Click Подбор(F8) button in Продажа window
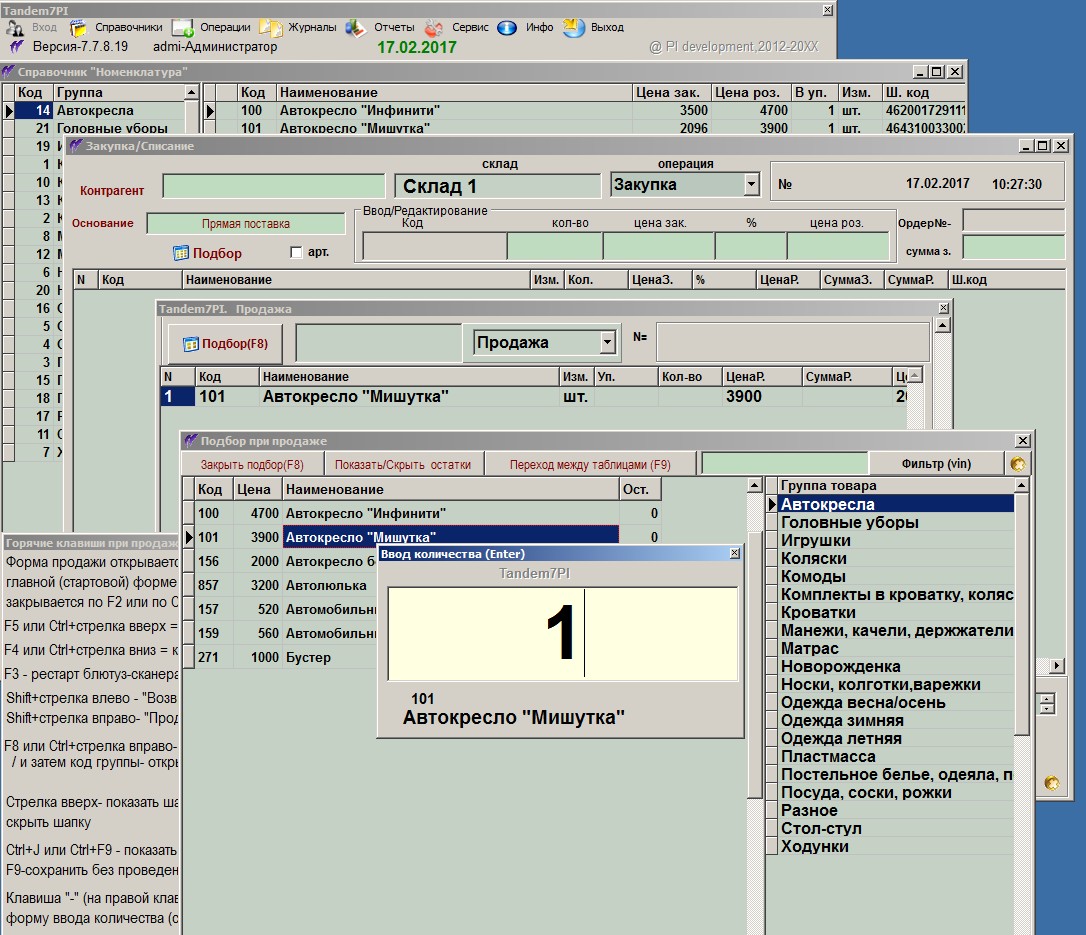 pyautogui.click(x=226, y=344)
